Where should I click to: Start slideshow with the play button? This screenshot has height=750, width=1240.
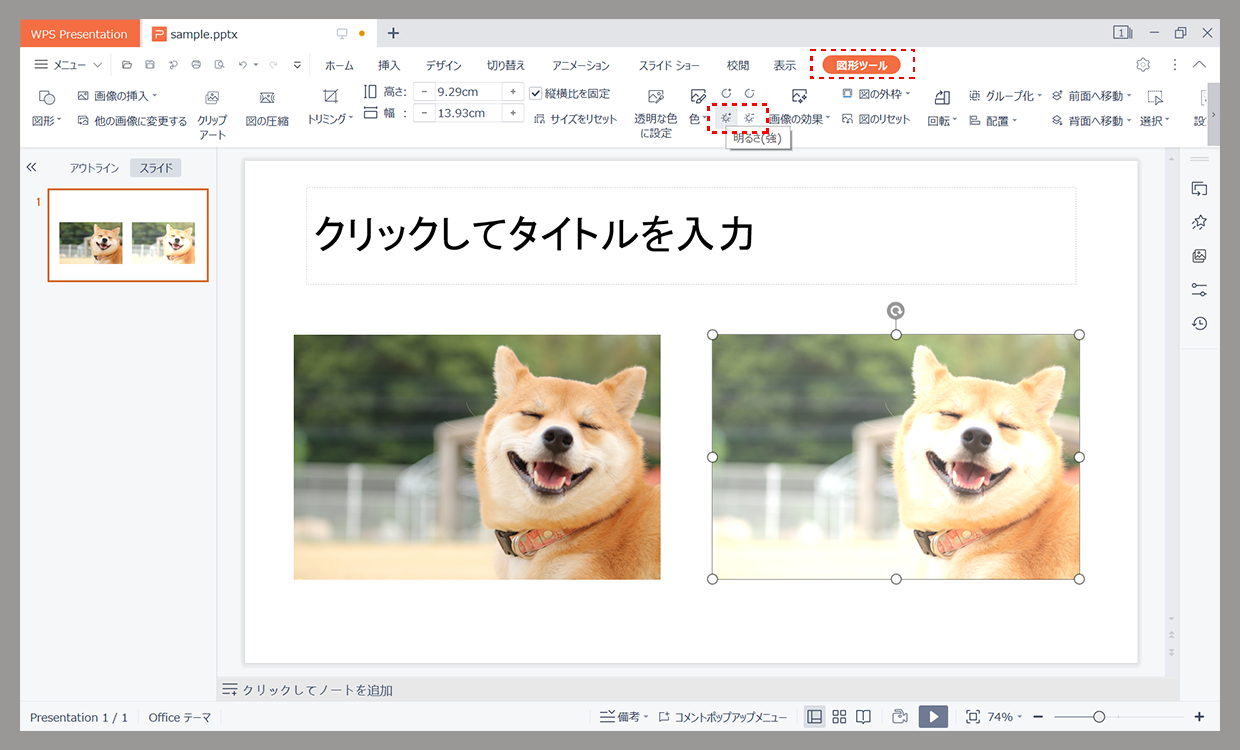click(x=933, y=717)
